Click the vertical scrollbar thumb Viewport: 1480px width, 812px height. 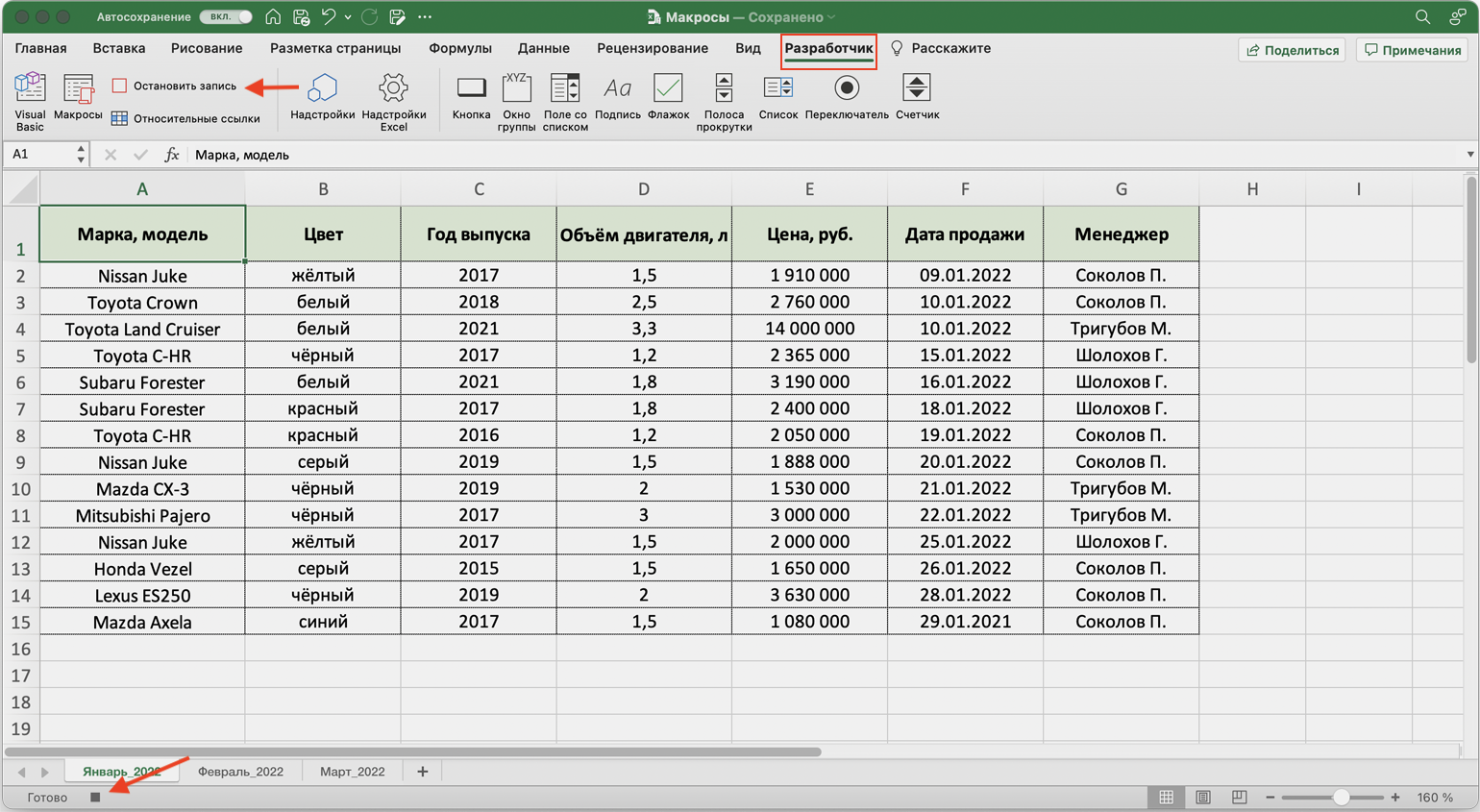(1471, 269)
